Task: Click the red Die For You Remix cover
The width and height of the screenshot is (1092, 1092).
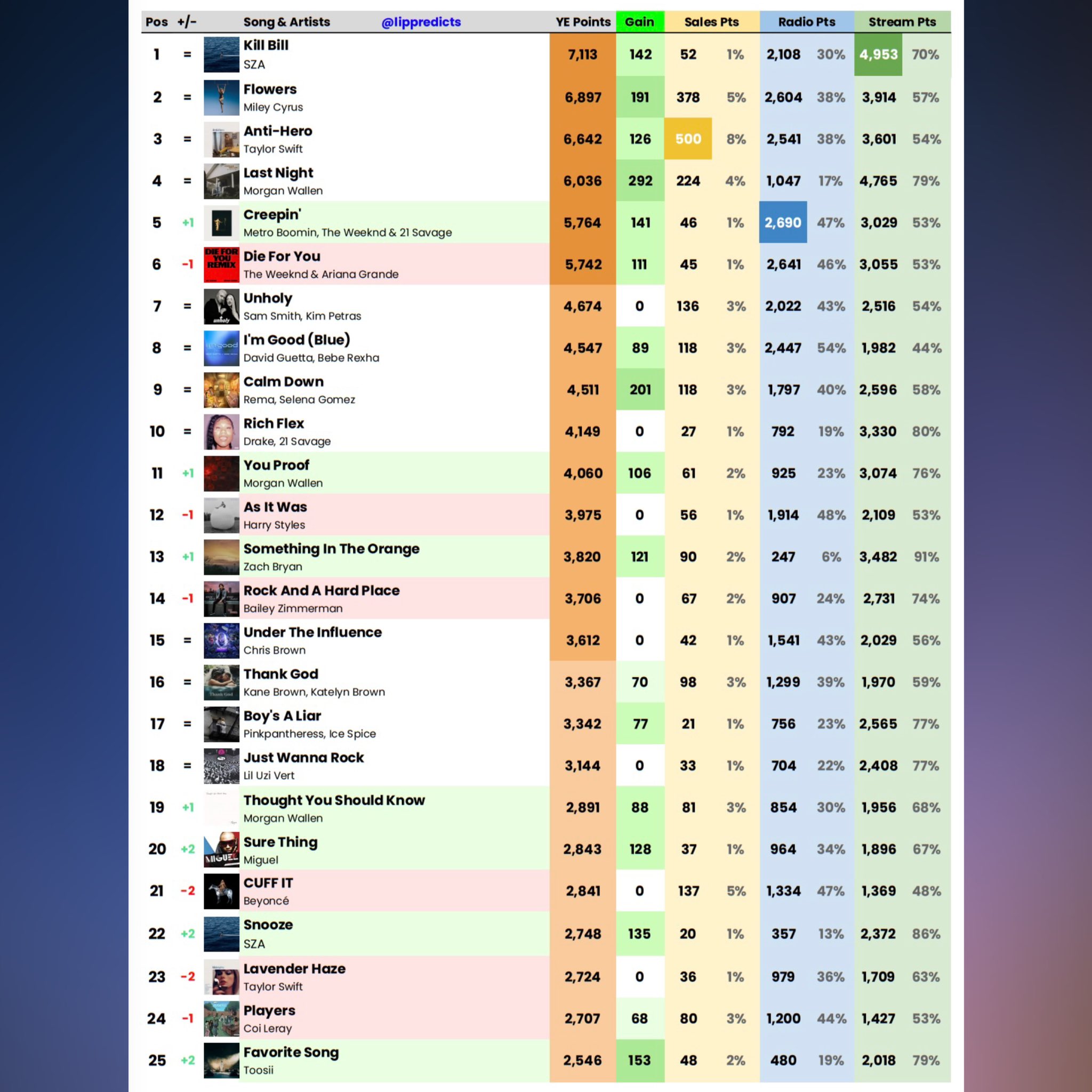Action: coord(221,264)
